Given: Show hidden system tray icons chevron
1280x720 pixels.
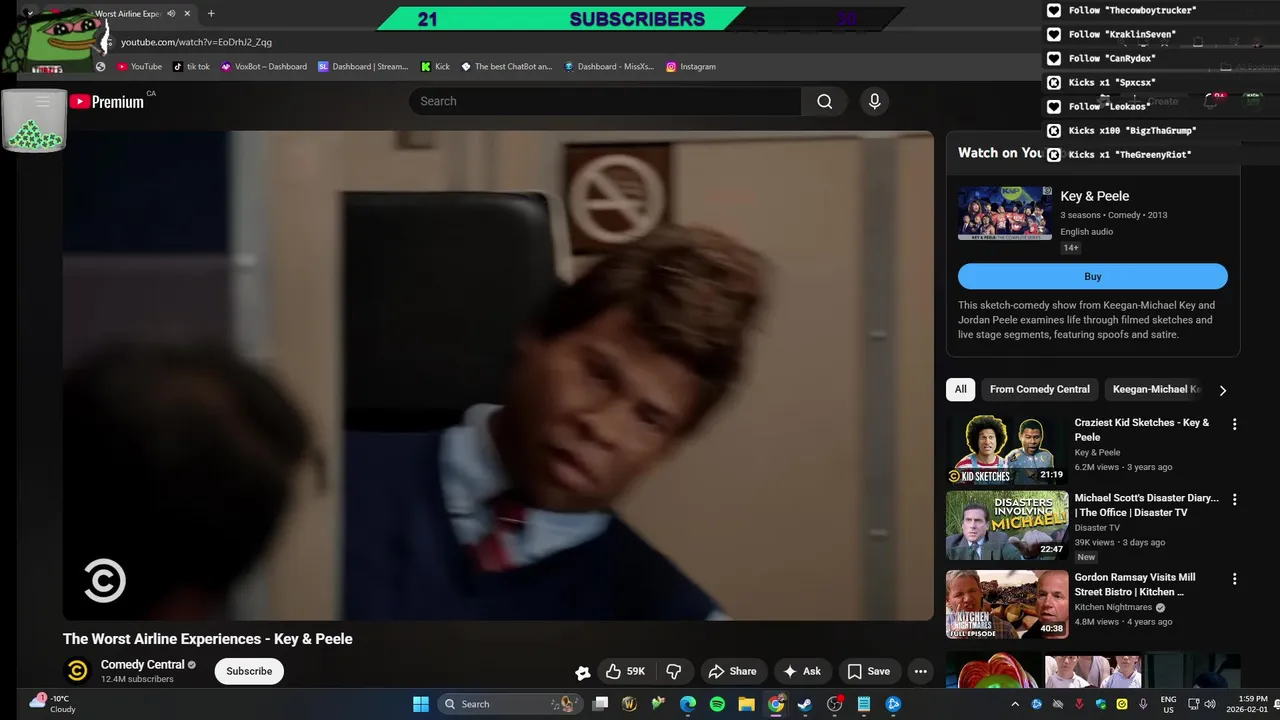Looking at the screenshot, I should tap(1014, 704).
